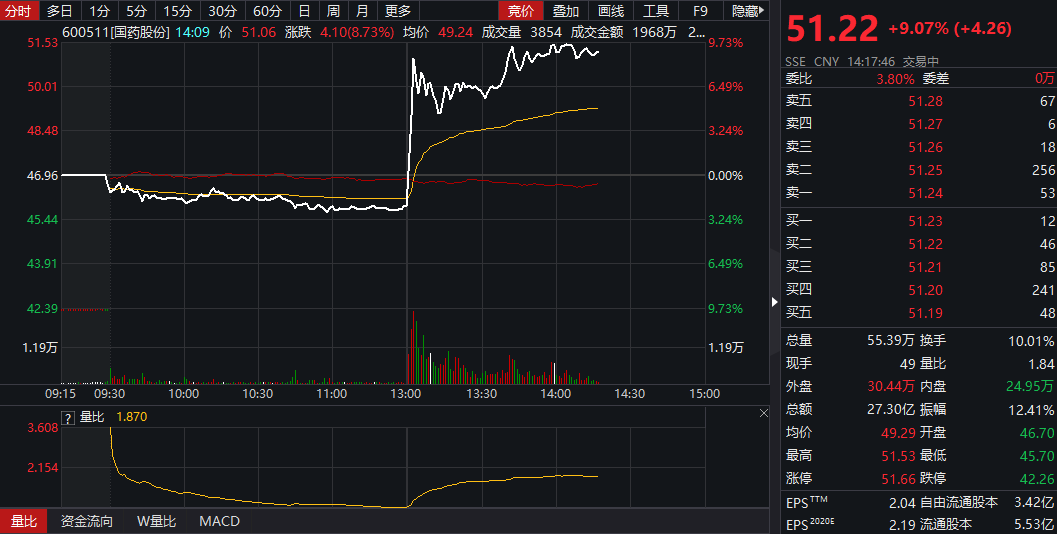Click the 买二 bid price 51.22

(x=925, y=244)
